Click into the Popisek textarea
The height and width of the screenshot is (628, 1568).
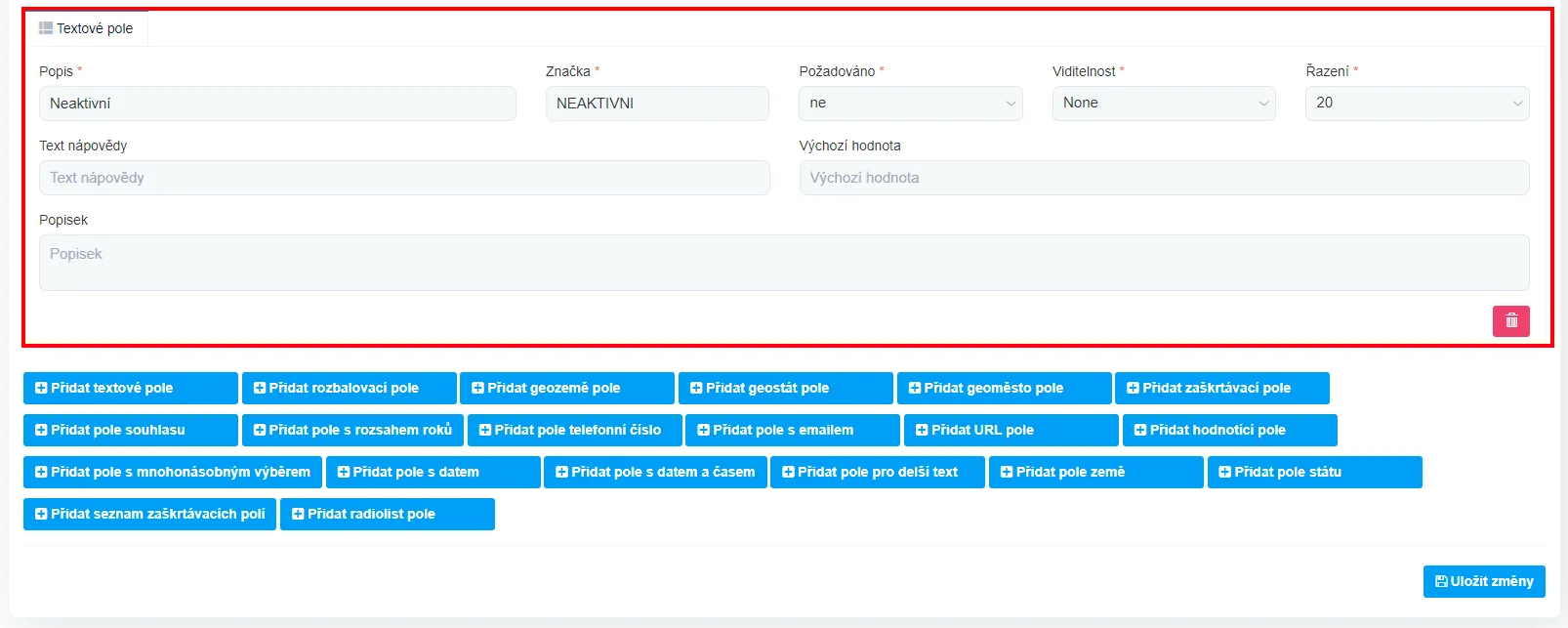click(783, 262)
